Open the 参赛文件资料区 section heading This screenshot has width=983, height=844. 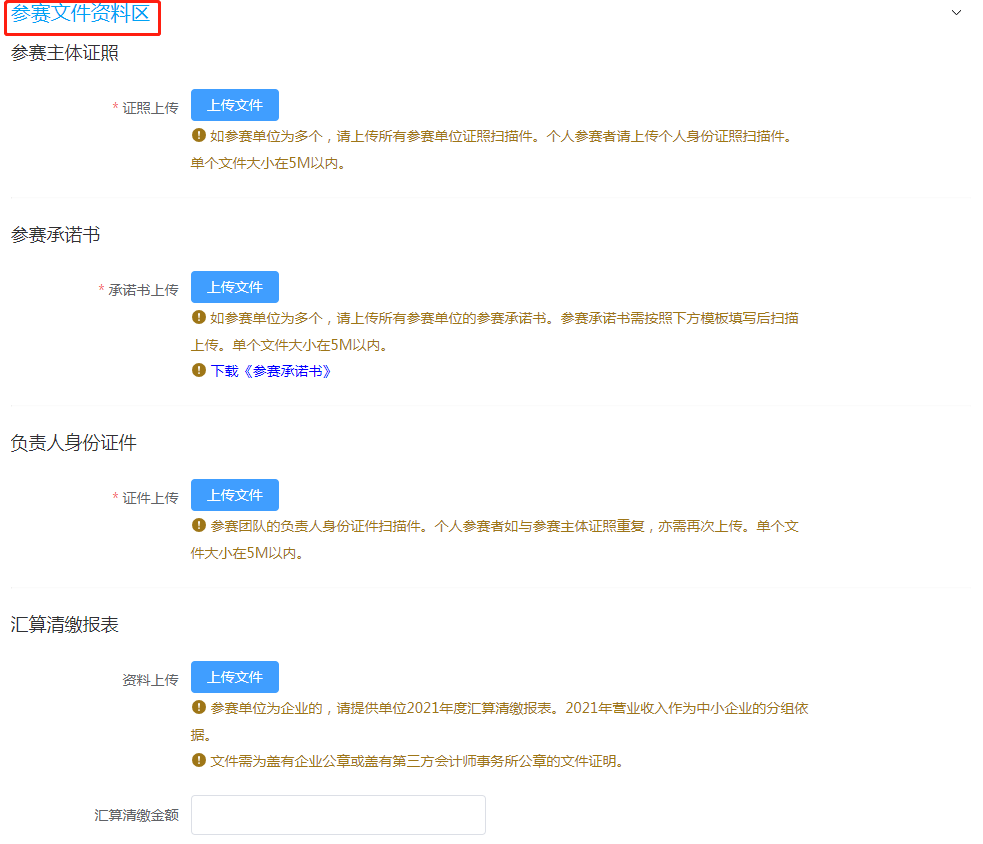81,13
